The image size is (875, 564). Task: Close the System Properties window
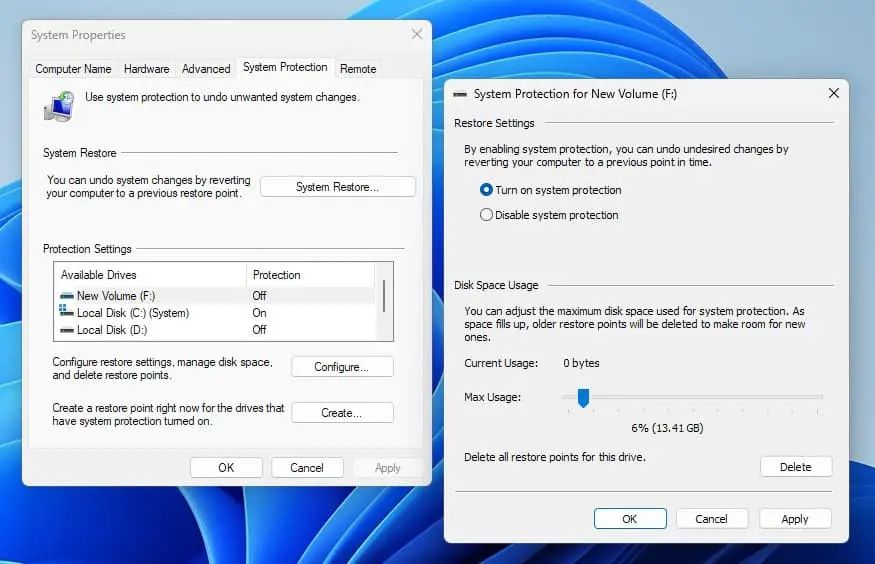point(417,35)
